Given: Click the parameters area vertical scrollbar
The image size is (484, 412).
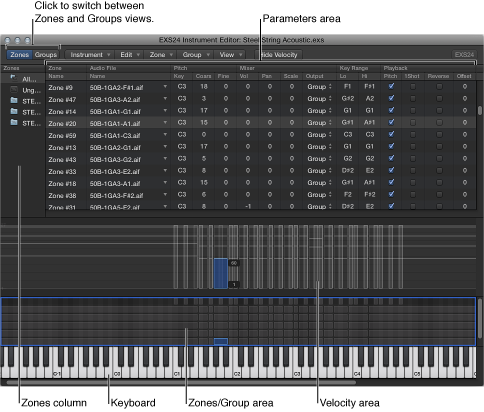Looking at the screenshot, I should tap(480, 110).
